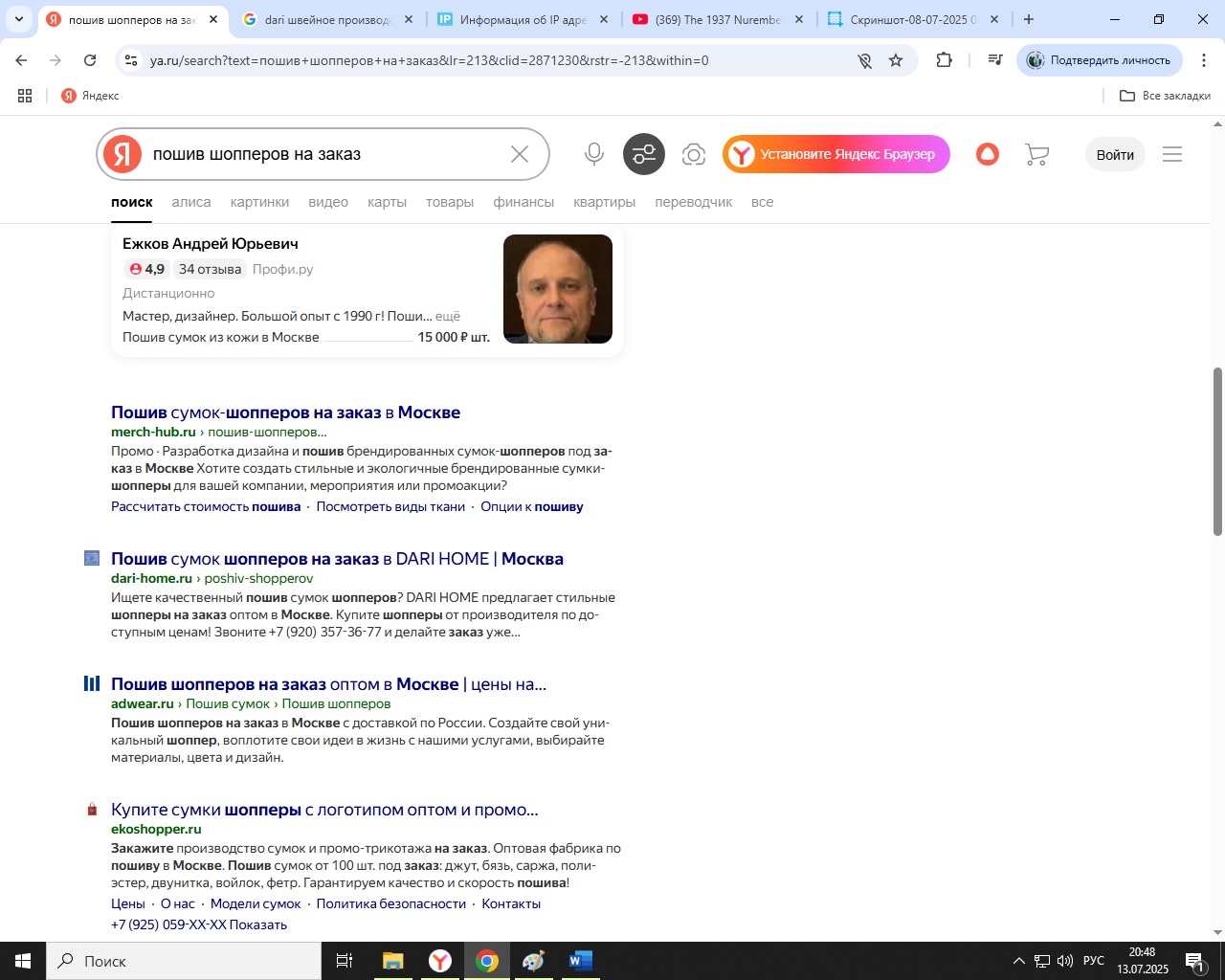Switch to the 'видео' search tab

click(328, 202)
